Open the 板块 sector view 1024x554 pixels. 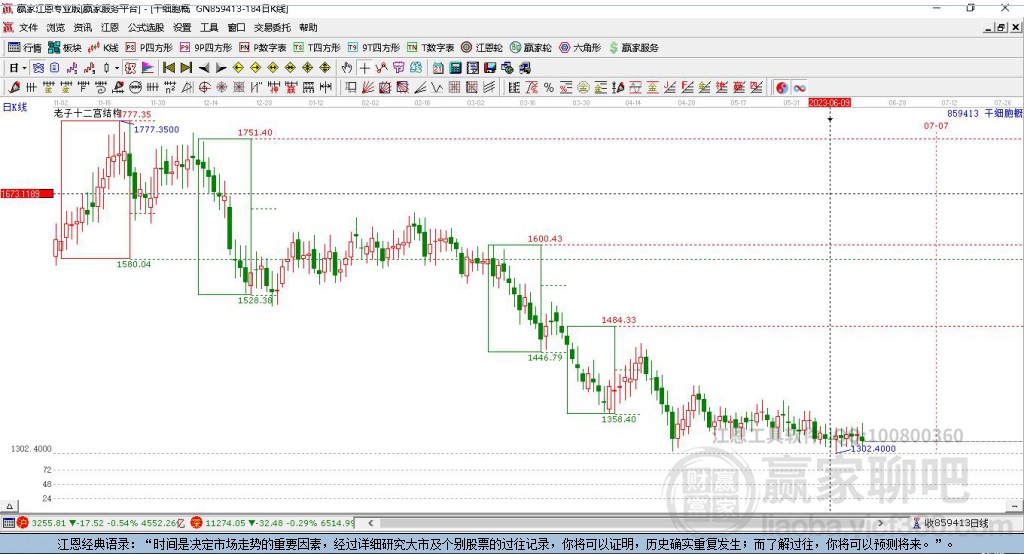(65, 48)
